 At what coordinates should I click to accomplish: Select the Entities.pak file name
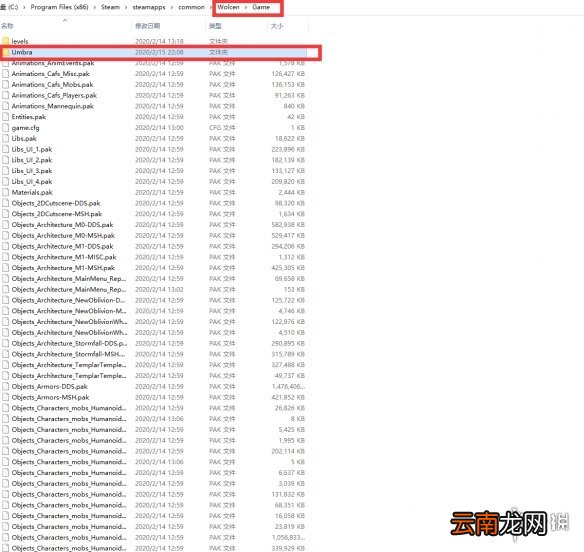pos(29,117)
